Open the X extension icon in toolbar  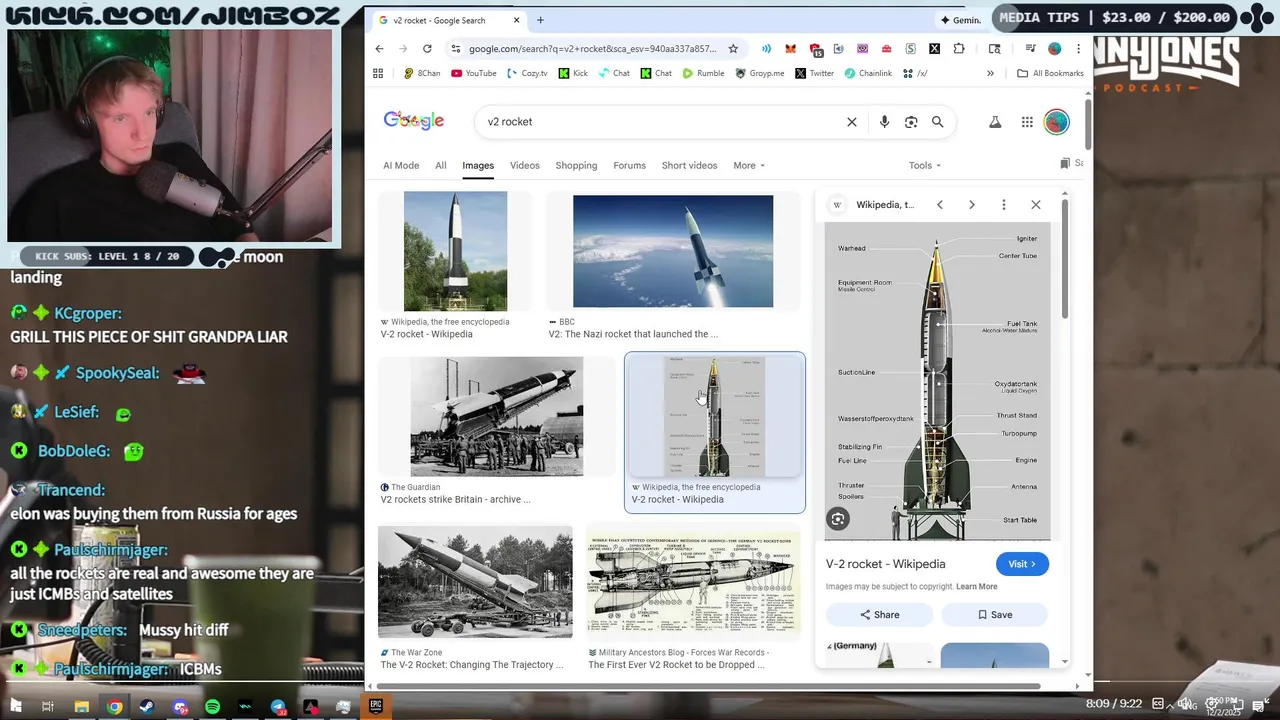pos(934,48)
